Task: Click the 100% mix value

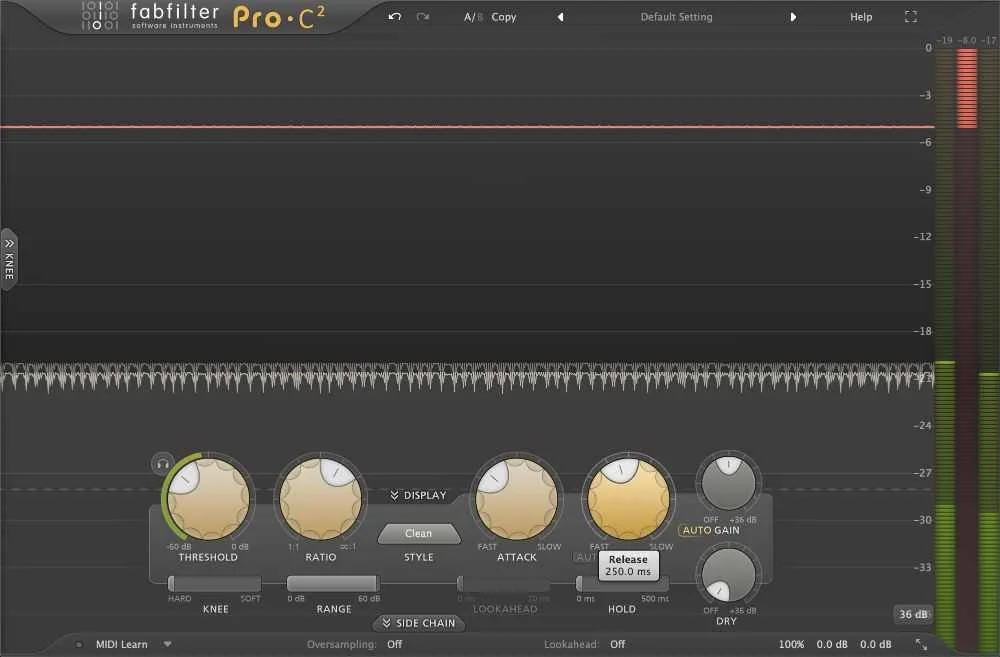Action: pos(791,644)
